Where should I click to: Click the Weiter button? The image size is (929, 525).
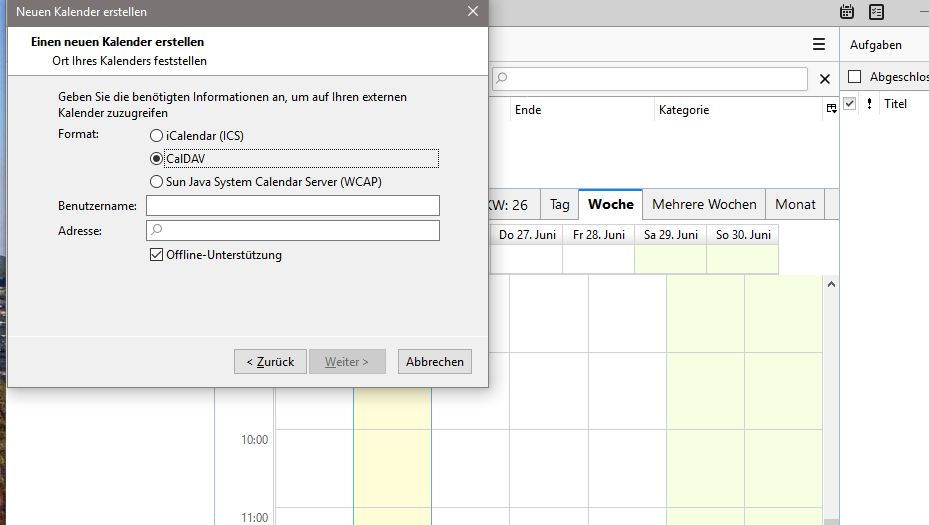point(347,361)
